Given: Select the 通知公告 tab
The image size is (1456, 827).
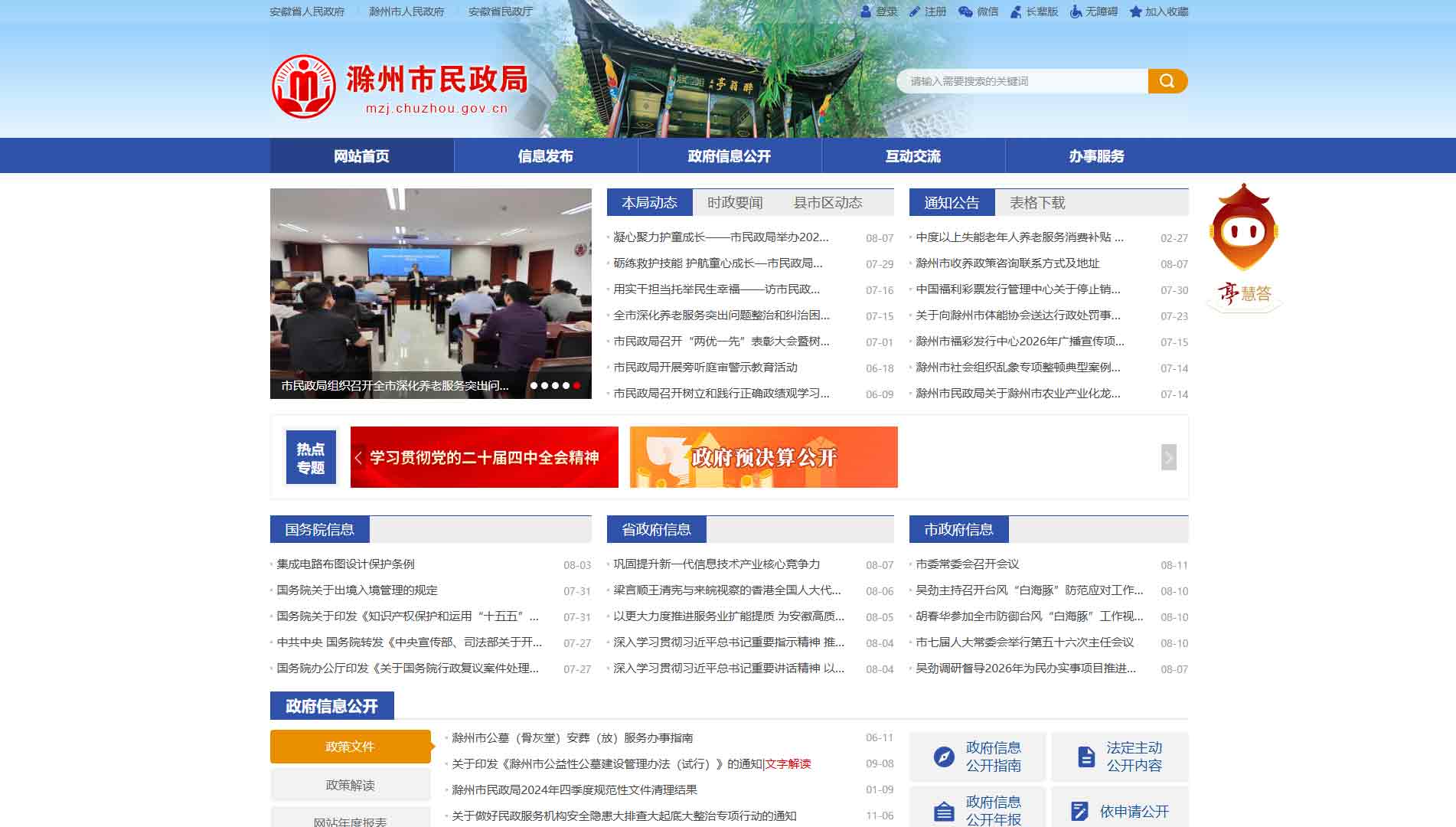Looking at the screenshot, I should click(x=952, y=203).
